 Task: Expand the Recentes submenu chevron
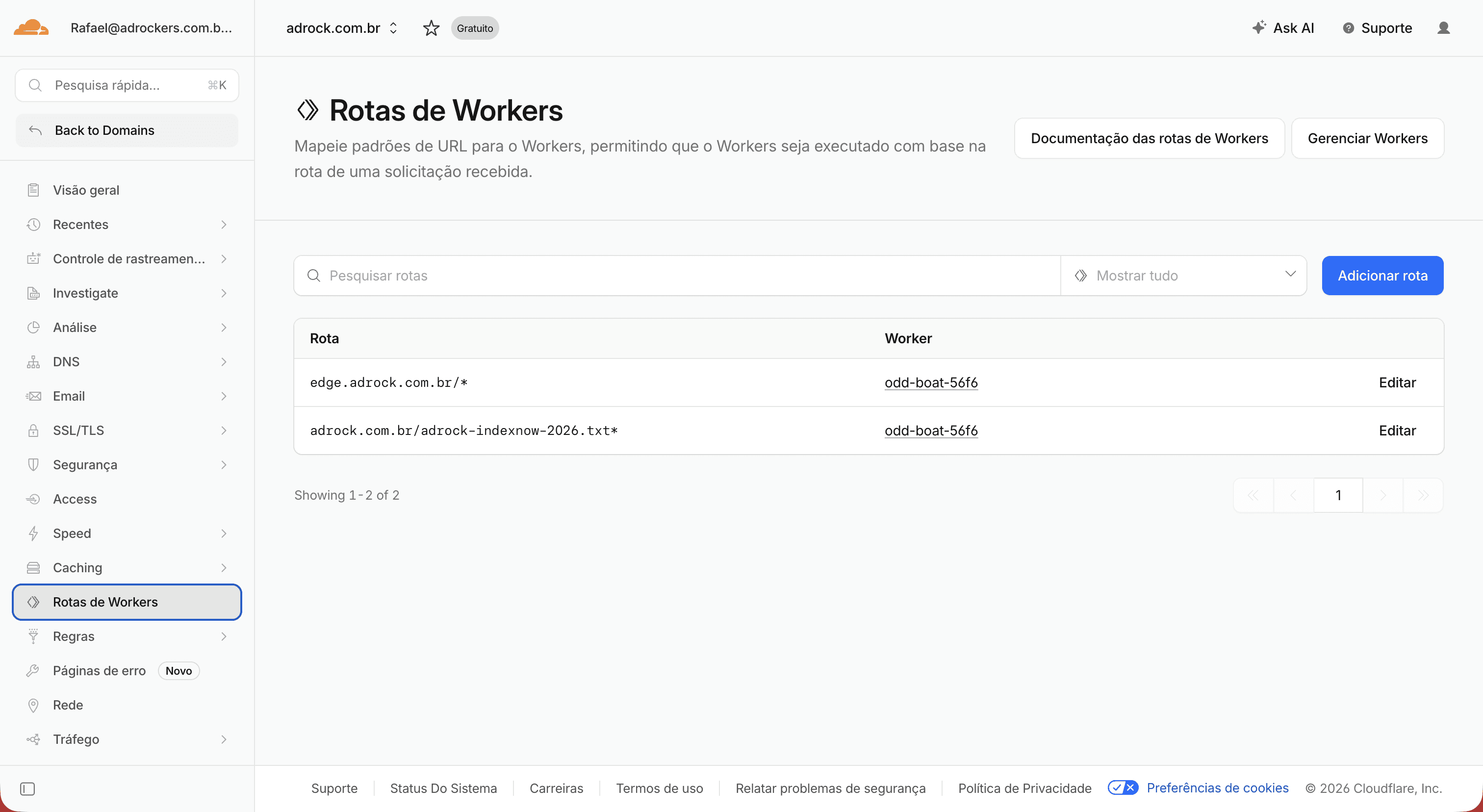pyautogui.click(x=224, y=225)
